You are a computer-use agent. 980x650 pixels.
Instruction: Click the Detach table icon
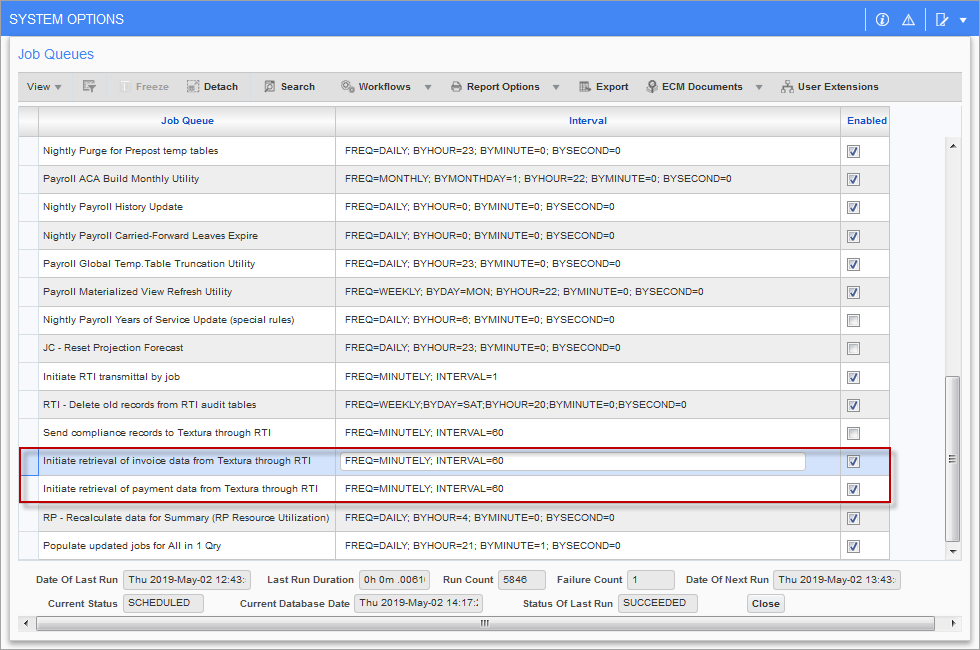click(x=193, y=87)
